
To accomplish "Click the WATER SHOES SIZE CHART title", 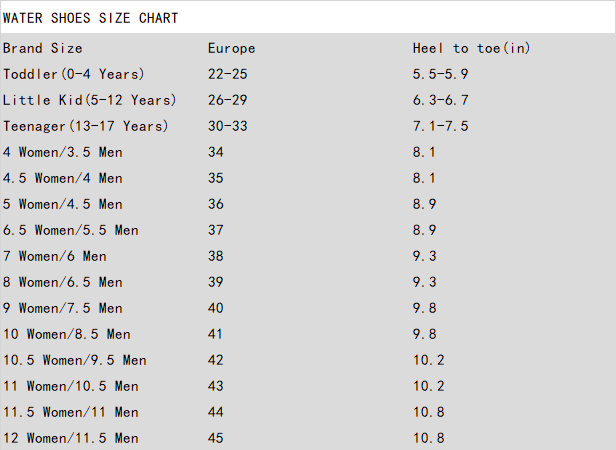I will (x=91, y=18).
